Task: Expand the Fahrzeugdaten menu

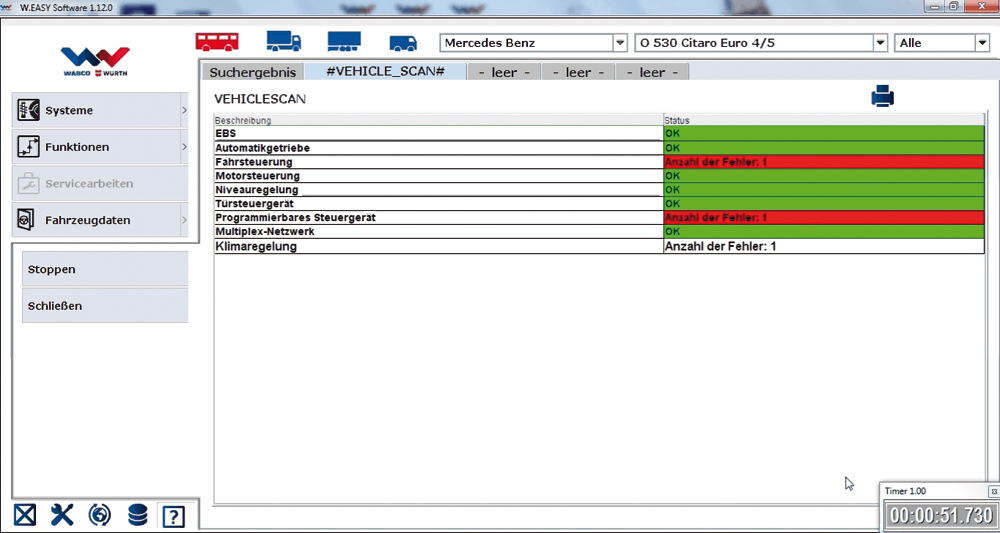Action: pyautogui.click(x=100, y=220)
